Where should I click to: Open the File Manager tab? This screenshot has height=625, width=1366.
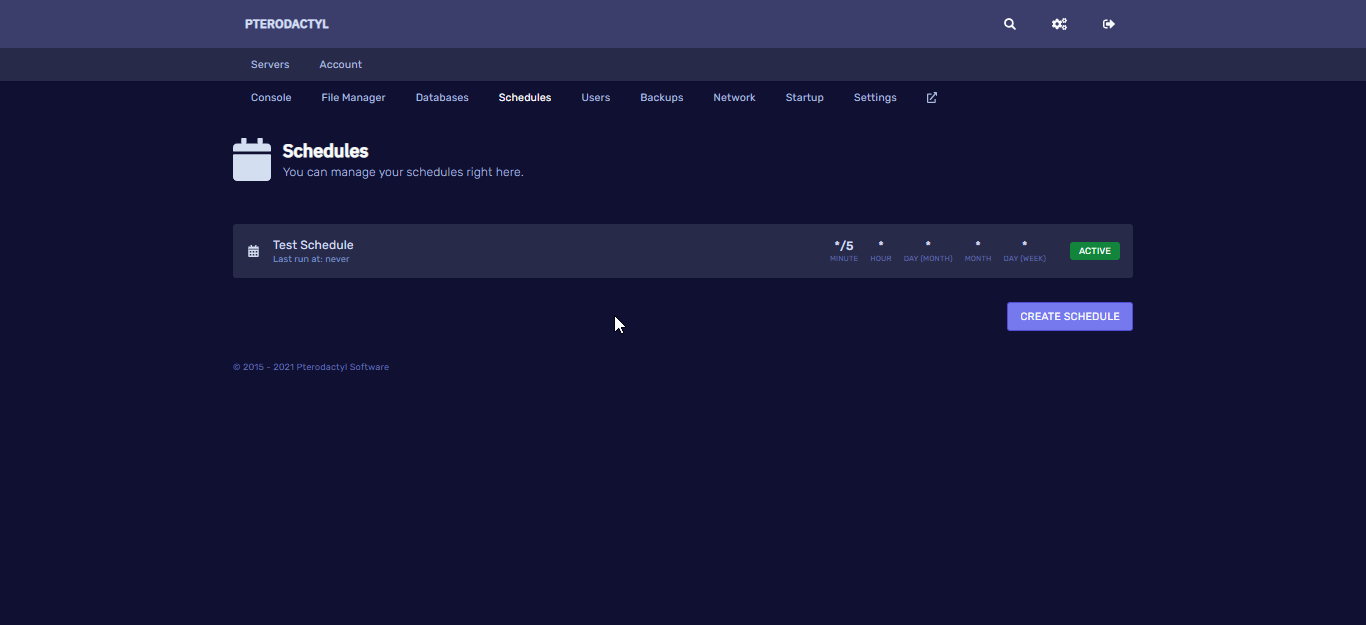pos(353,98)
